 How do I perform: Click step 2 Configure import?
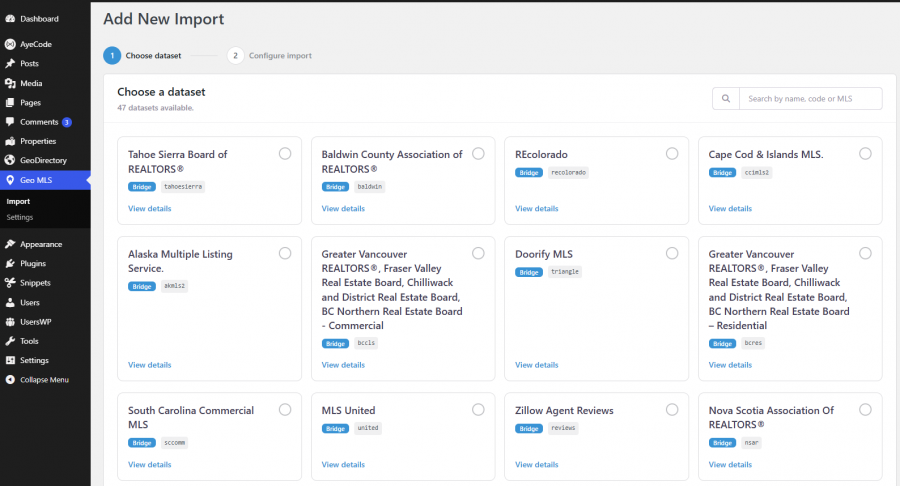coord(270,56)
